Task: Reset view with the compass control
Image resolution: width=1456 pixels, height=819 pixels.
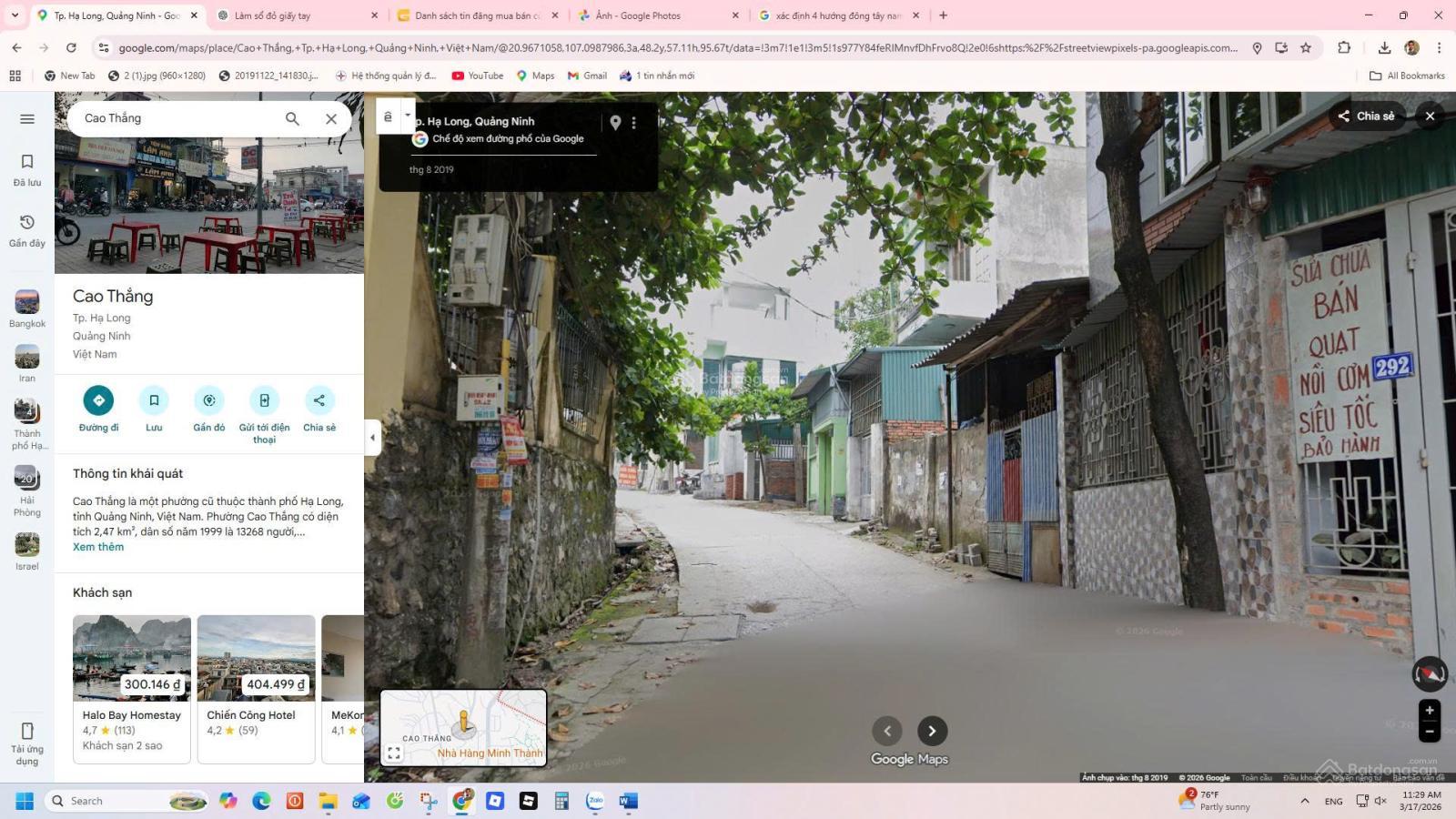Action: (1429, 674)
